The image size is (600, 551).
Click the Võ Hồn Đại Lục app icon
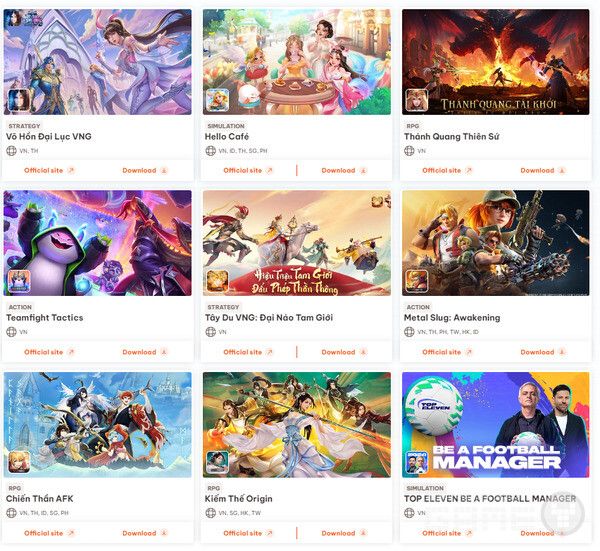(19, 100)
